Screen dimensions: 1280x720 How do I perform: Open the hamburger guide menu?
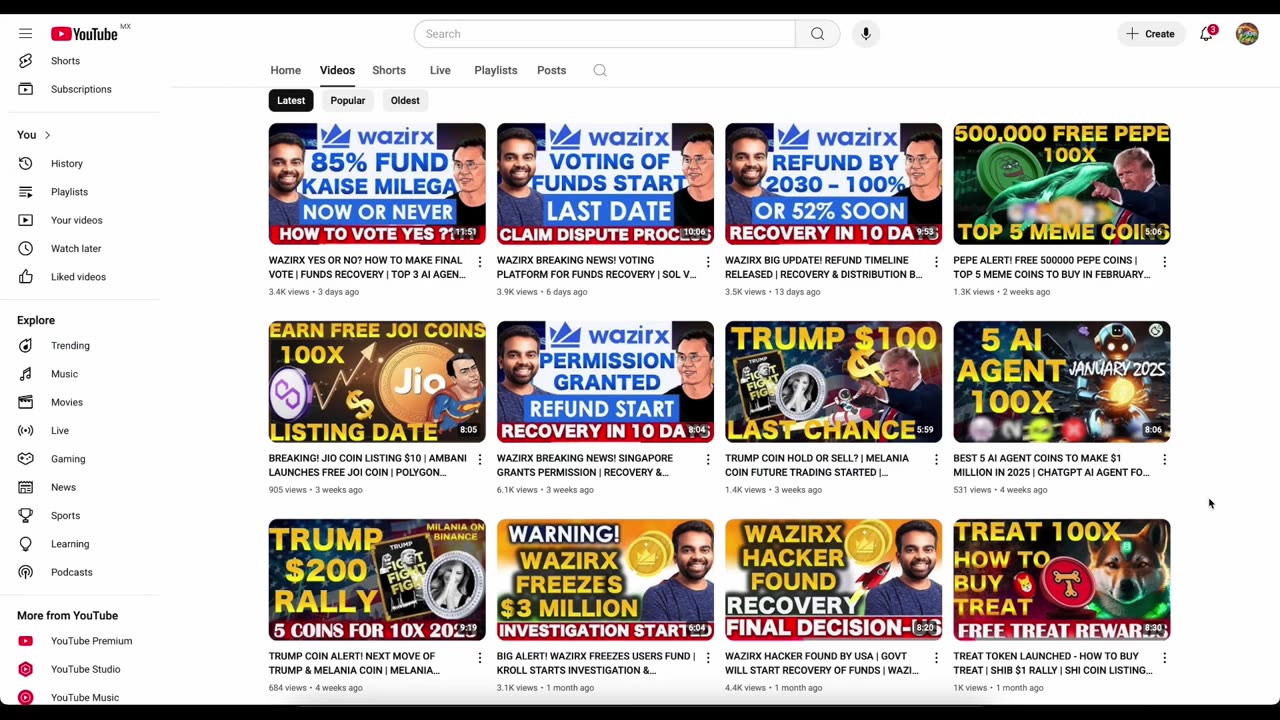[25, 34]
